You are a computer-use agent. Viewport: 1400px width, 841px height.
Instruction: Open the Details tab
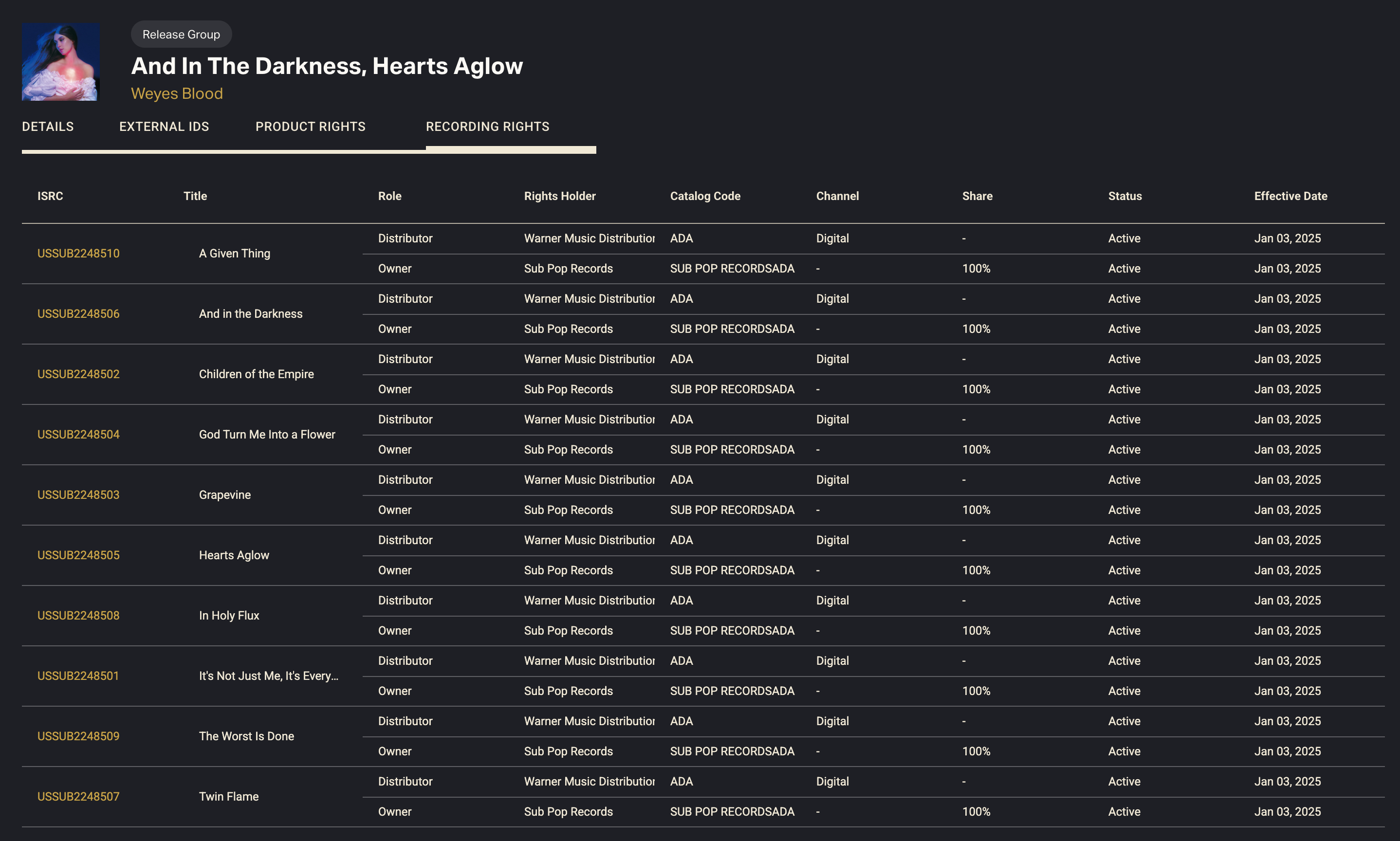coord(48,127)
